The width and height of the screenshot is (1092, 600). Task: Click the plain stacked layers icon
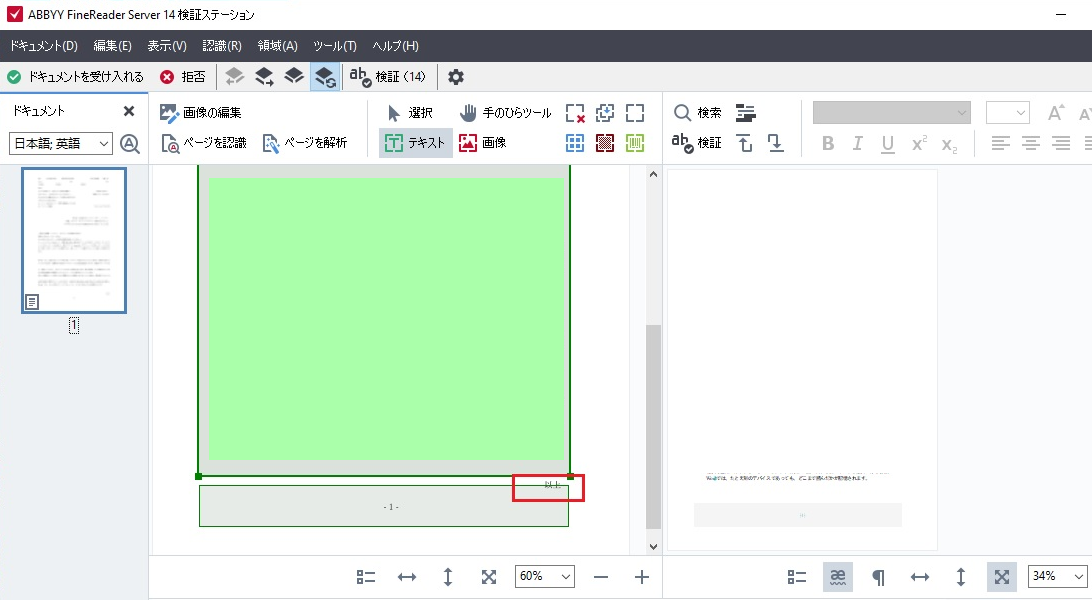294,77
